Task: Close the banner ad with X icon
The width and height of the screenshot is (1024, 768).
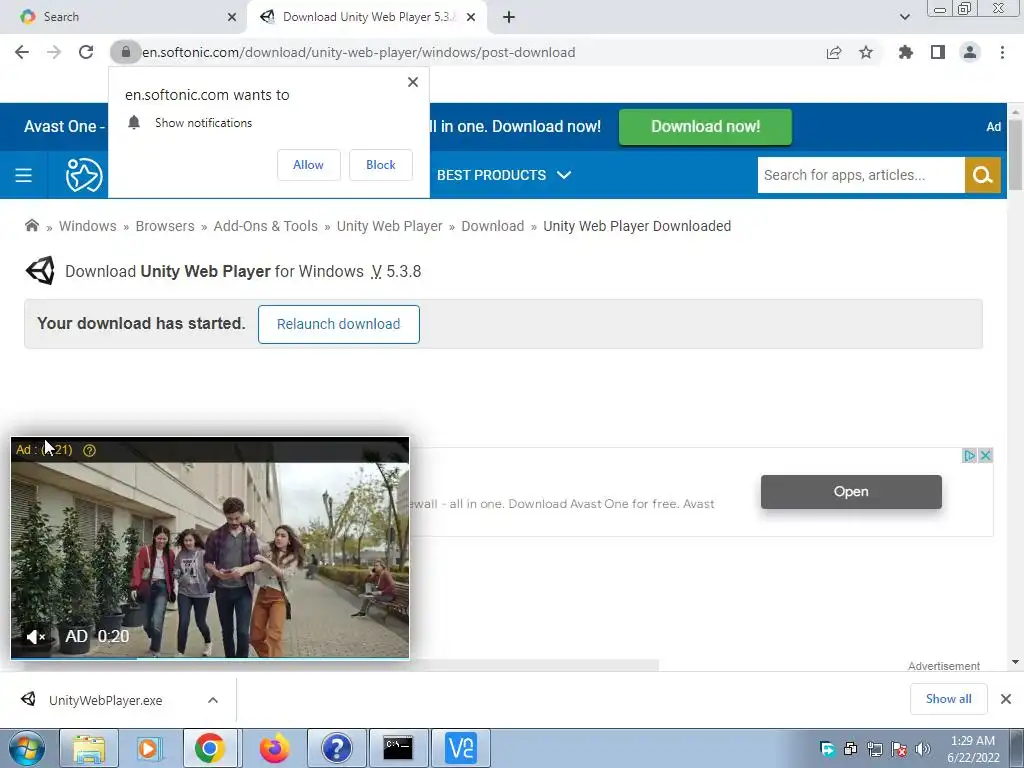Action: pyautogui.click(x=986, y=455)
